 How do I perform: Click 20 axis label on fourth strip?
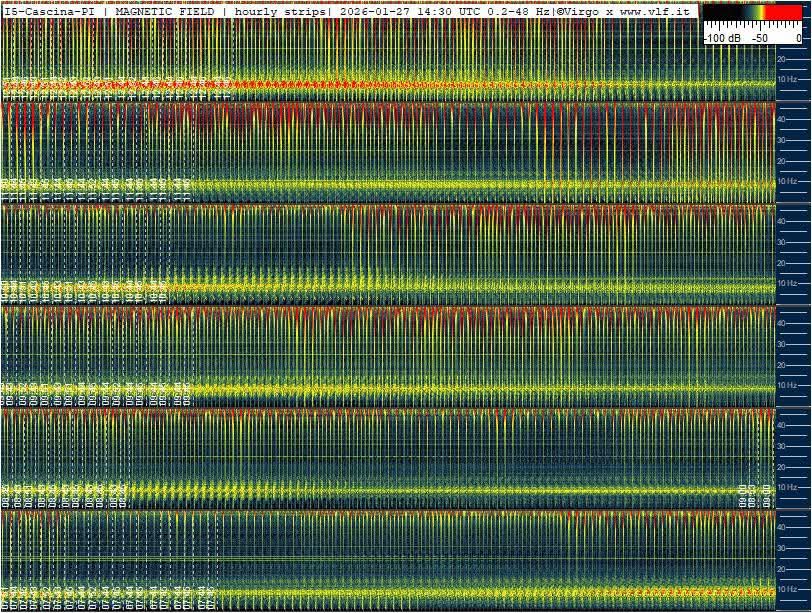(x=782, y=365)
